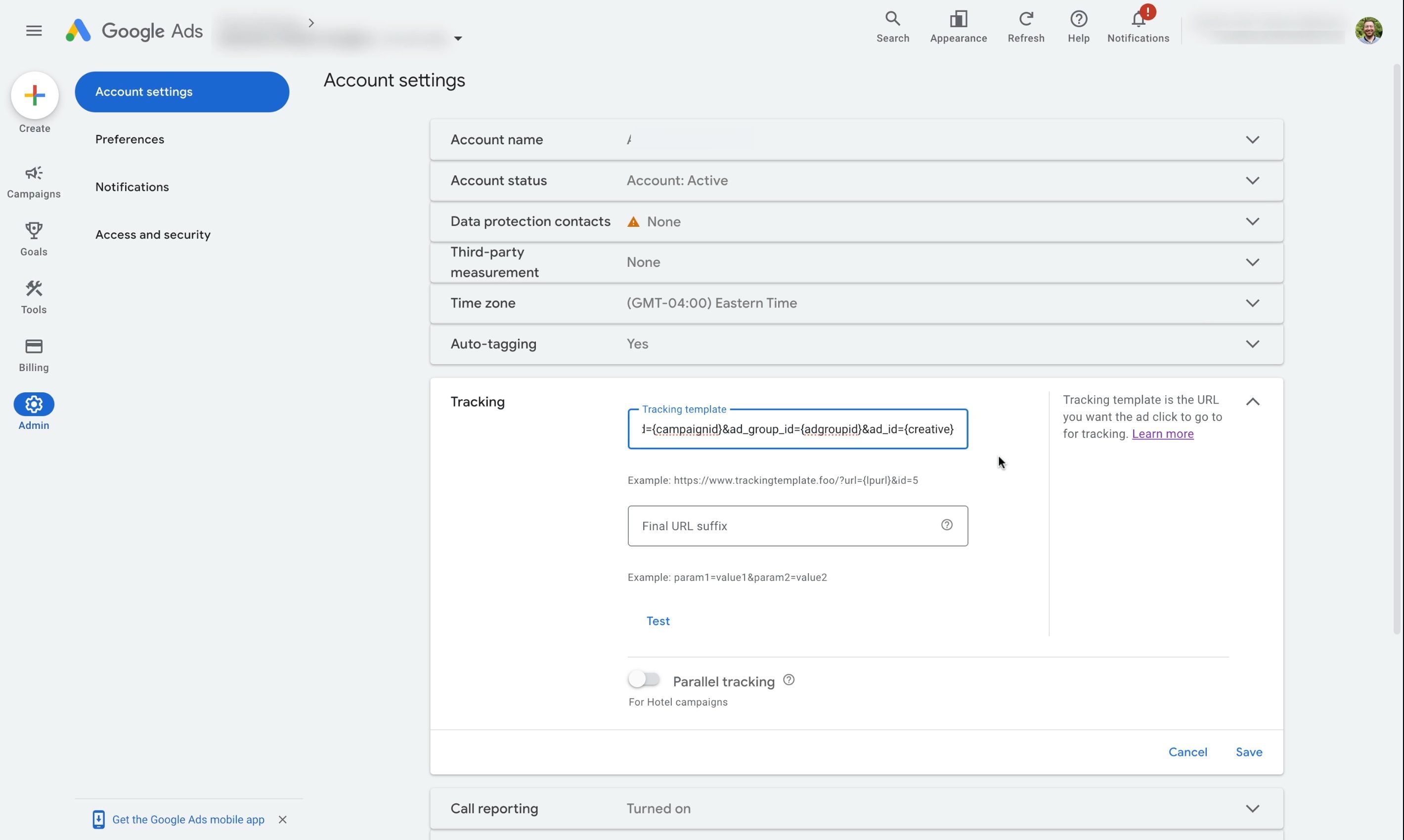Open the Preferences menu item

pyautogui.click(x=130, y=139)
